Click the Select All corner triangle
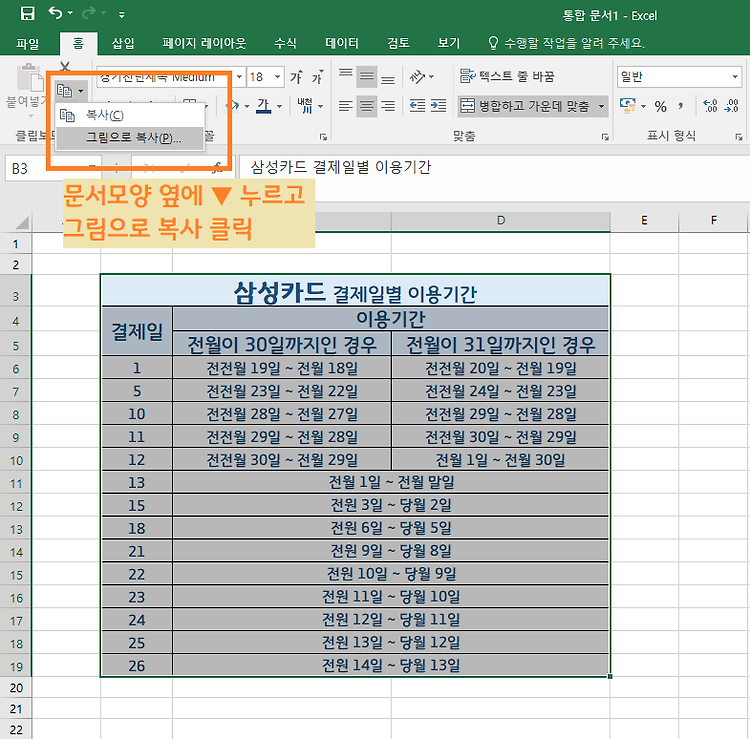The height and width of the screenshot is (739, 750). tap(22, 222)
